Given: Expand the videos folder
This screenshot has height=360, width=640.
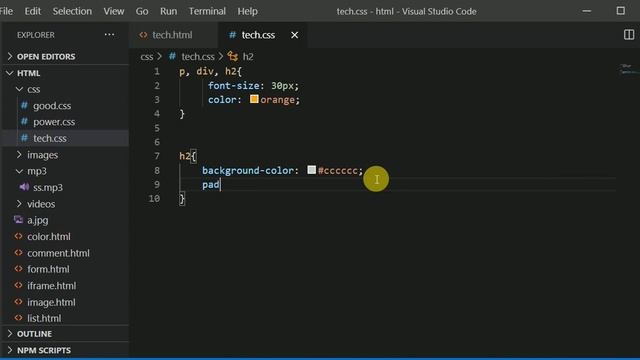Looking at the screenshot, I should click(x=19, y=204).
